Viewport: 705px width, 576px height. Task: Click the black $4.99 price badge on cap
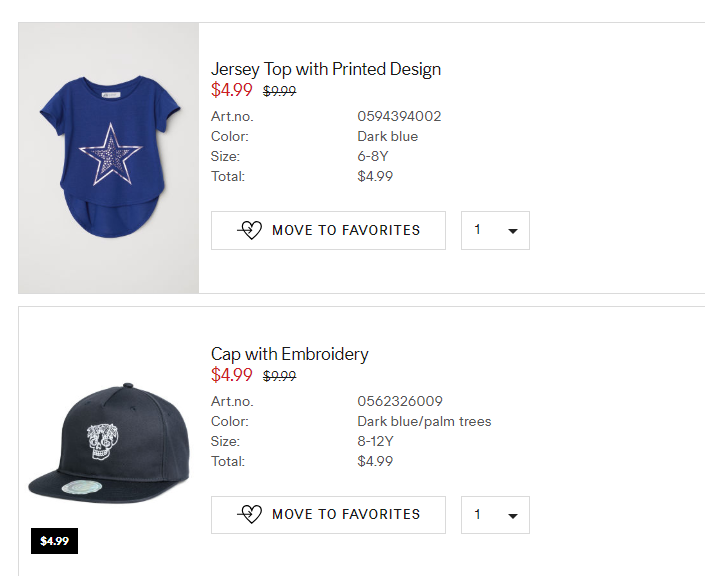click(x=54, y=541)
